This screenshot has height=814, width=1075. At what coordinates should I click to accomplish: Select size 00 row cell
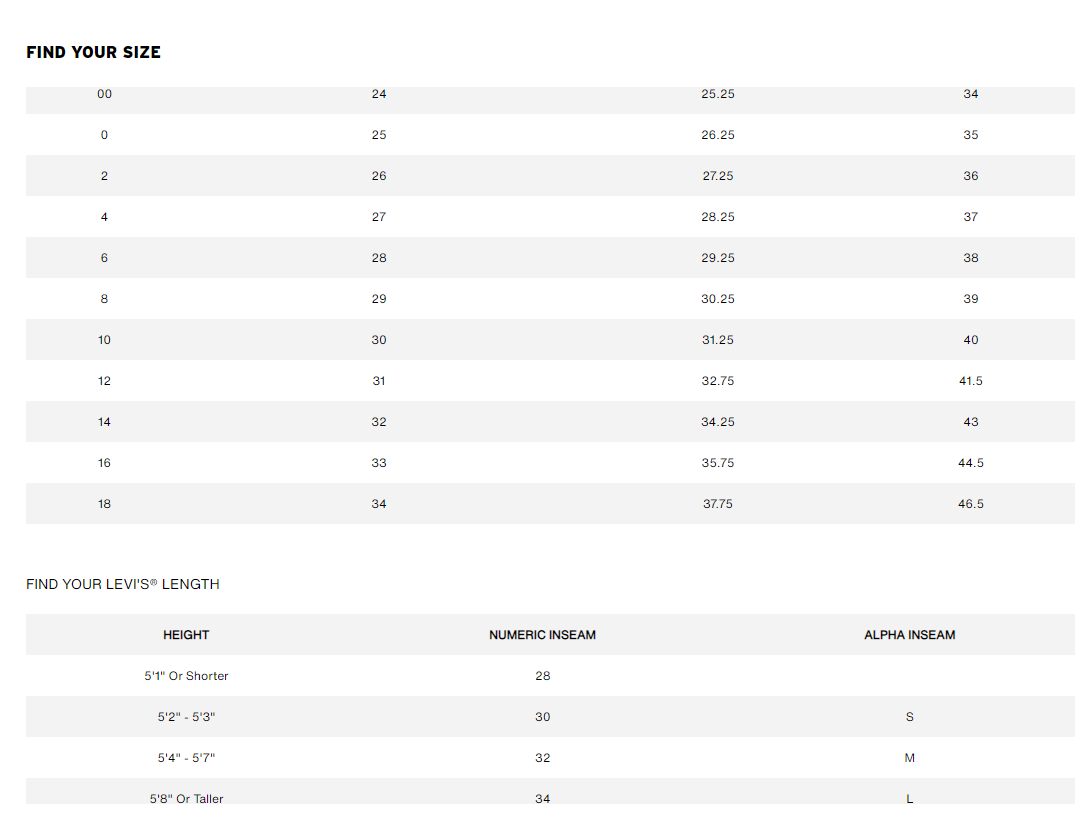click(x=104, y=94)
